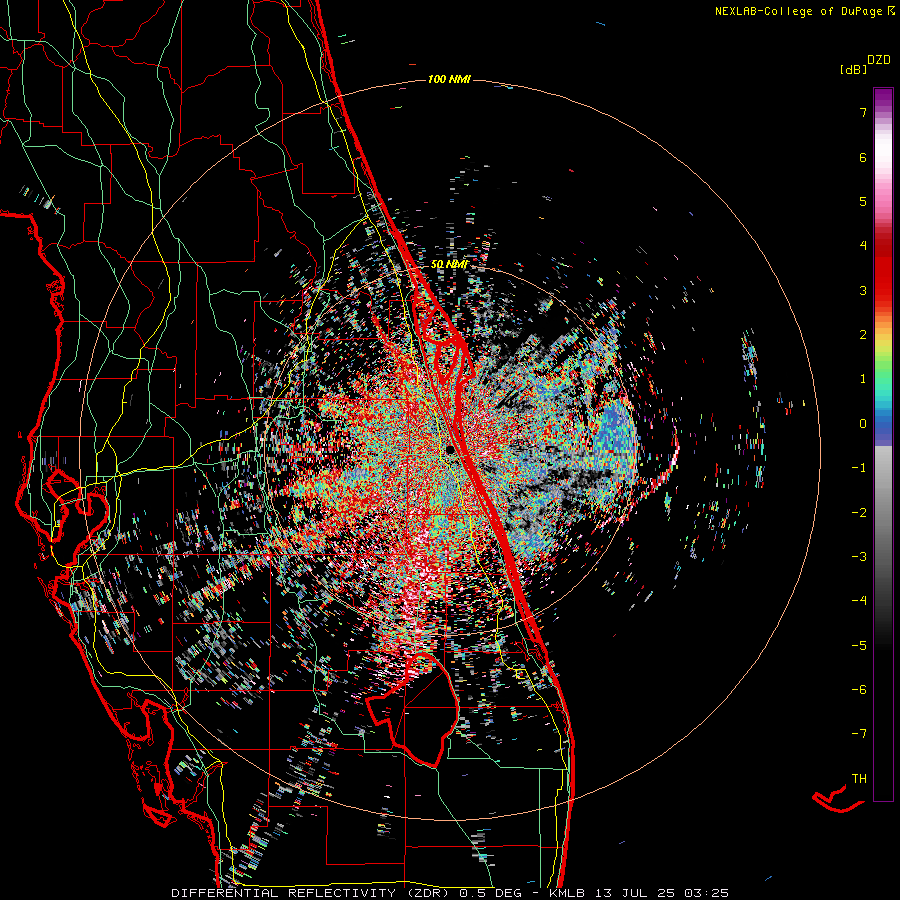This screenshot has width=900, height=900.
Task: Click the -3 value on the color scale
Action: point(859,556)
